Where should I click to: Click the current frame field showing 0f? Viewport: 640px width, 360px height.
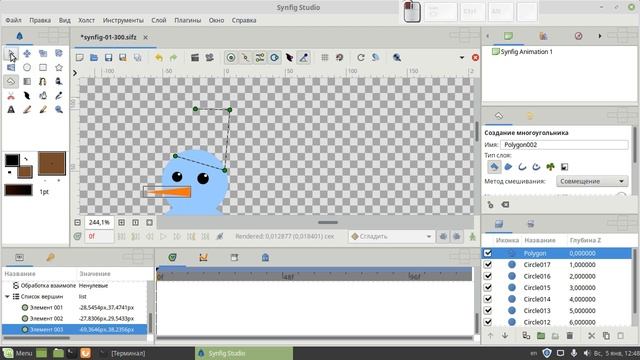pyautogui.click(x=99, y=236)
